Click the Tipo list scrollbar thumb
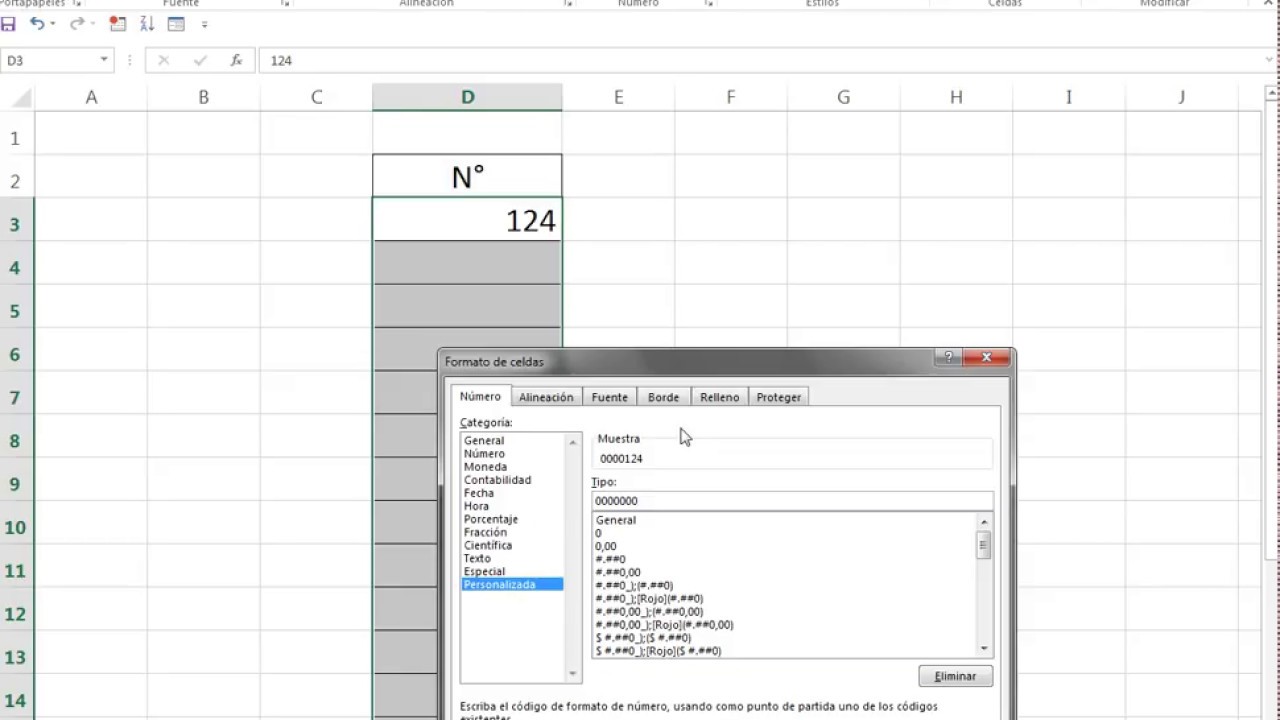 point(984,545)
